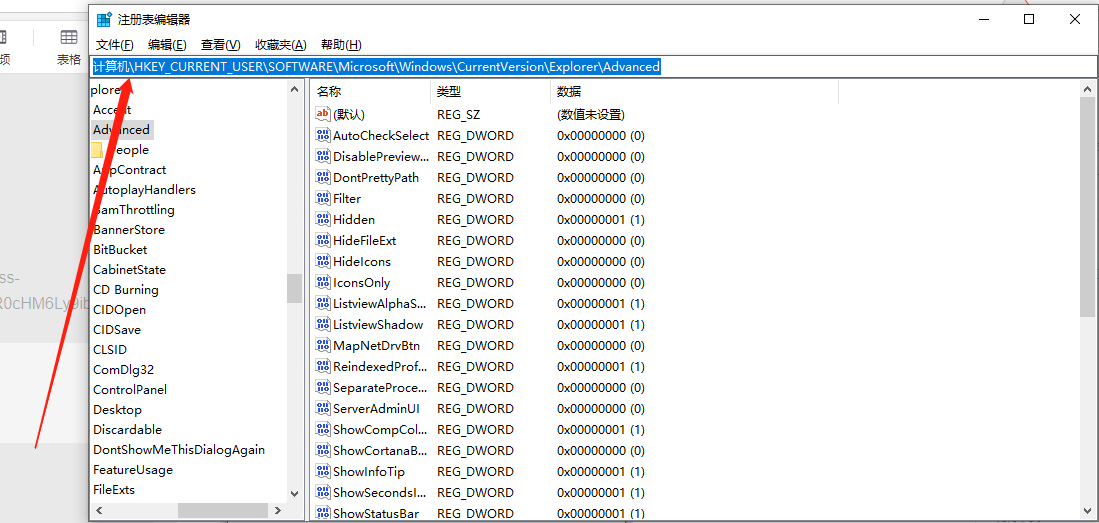Click the table icon in background window

click(x=69, y=36)
